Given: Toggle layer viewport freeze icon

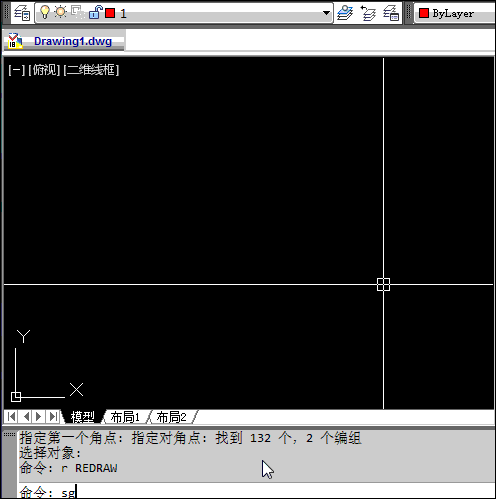Looking at the screenshot, I should (x=78, y=12).
